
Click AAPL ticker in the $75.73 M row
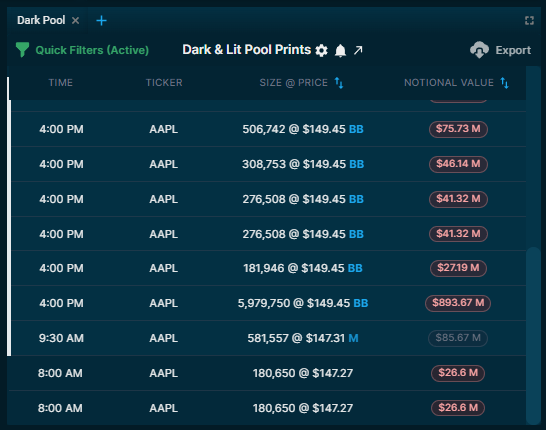pyautogui.click(x=164, y=129)
